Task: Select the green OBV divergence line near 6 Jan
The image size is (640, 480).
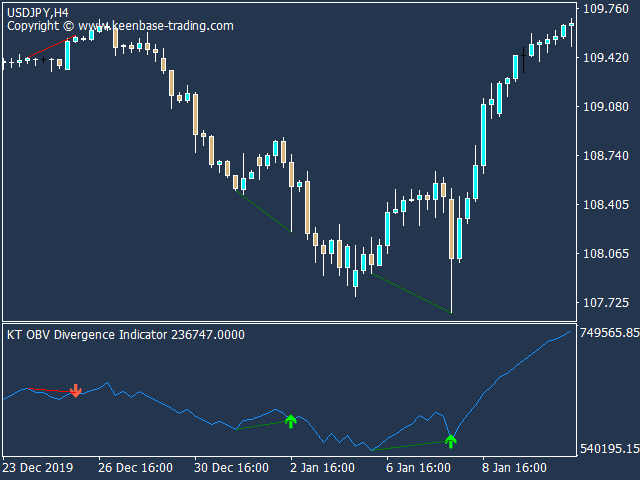Action: (x=411, y=446)
